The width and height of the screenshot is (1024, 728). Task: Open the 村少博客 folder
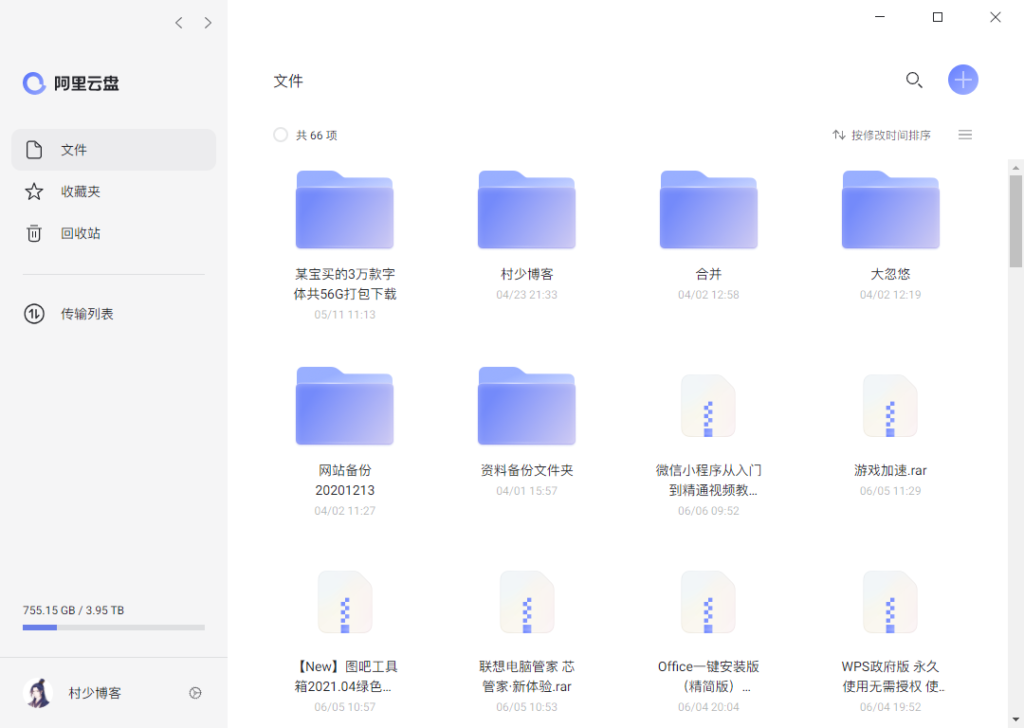click(x=526, y=210)
